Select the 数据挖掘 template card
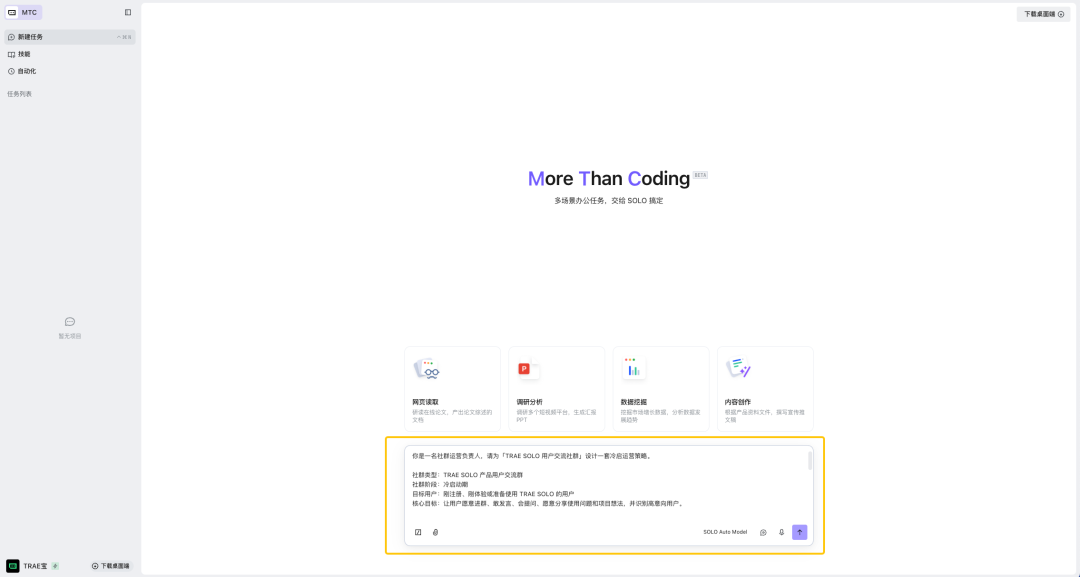Screen dimensions: 1080x577 tap(661, 389)
